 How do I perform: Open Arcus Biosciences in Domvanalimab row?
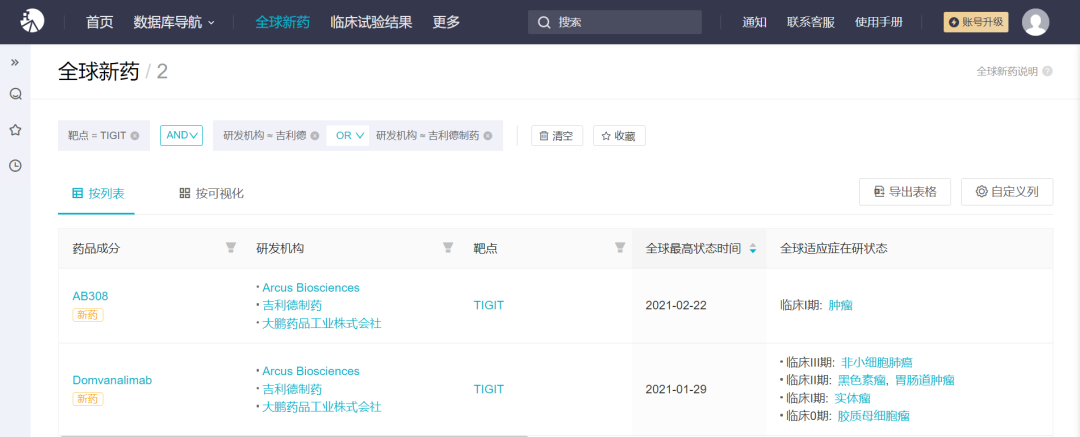tap(311, 371)
